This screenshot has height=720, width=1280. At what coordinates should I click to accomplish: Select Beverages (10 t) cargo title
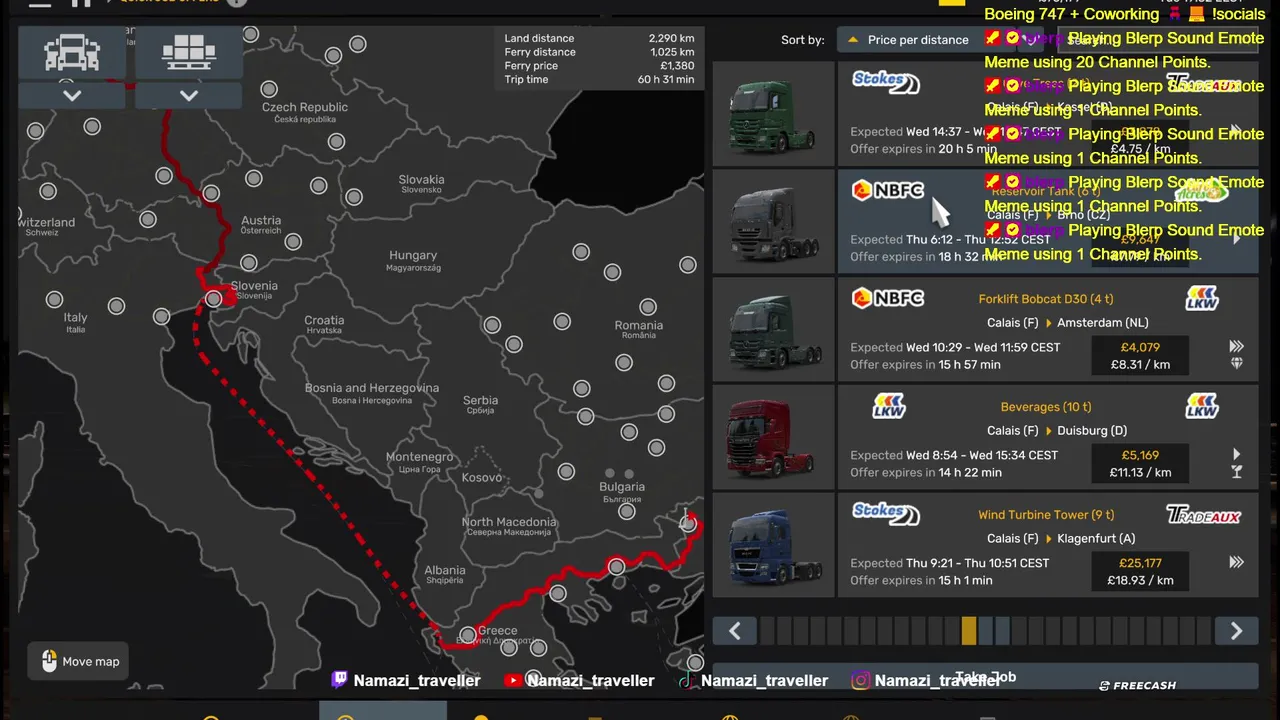click(x=1046, y=407)
